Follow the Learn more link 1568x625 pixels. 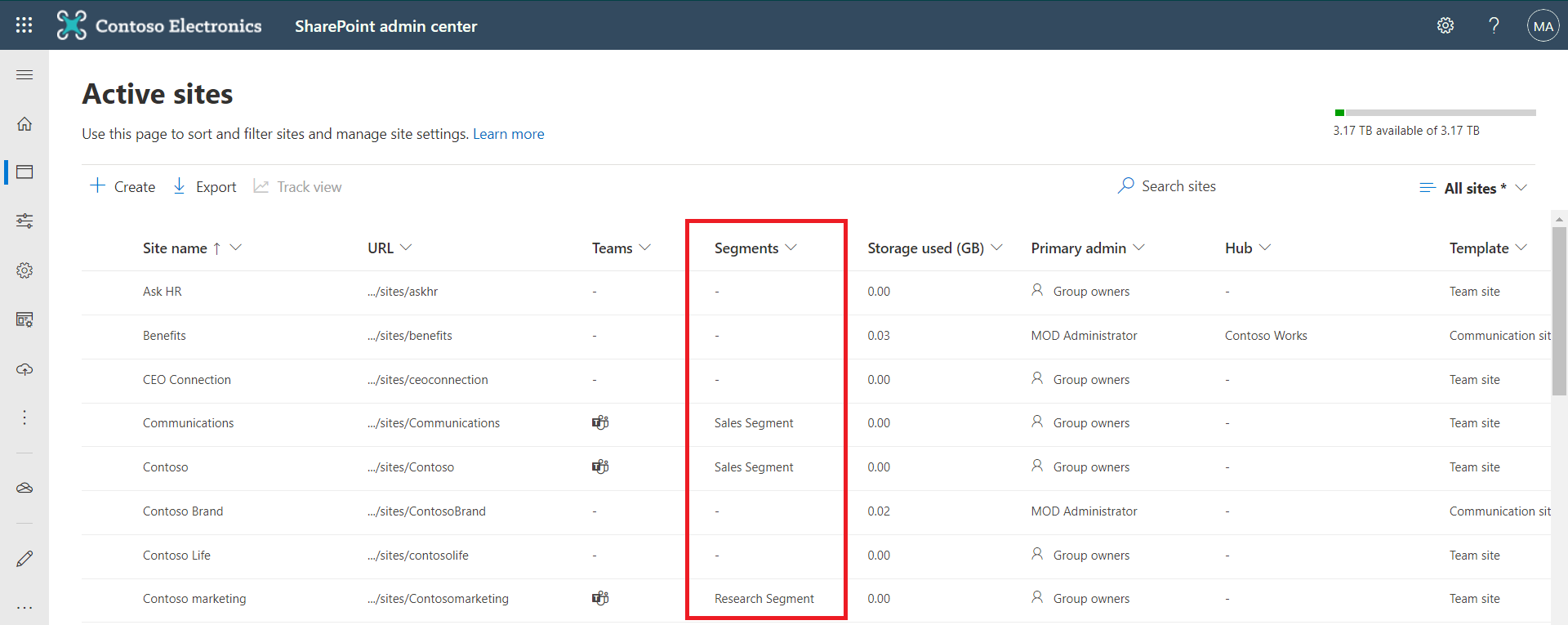tap(508, 134)
